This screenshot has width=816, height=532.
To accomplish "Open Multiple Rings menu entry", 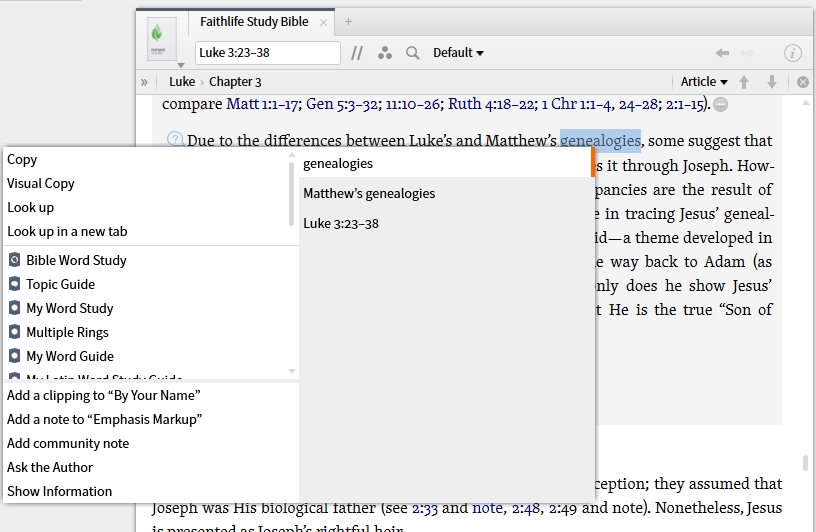I will pos(67,332).
